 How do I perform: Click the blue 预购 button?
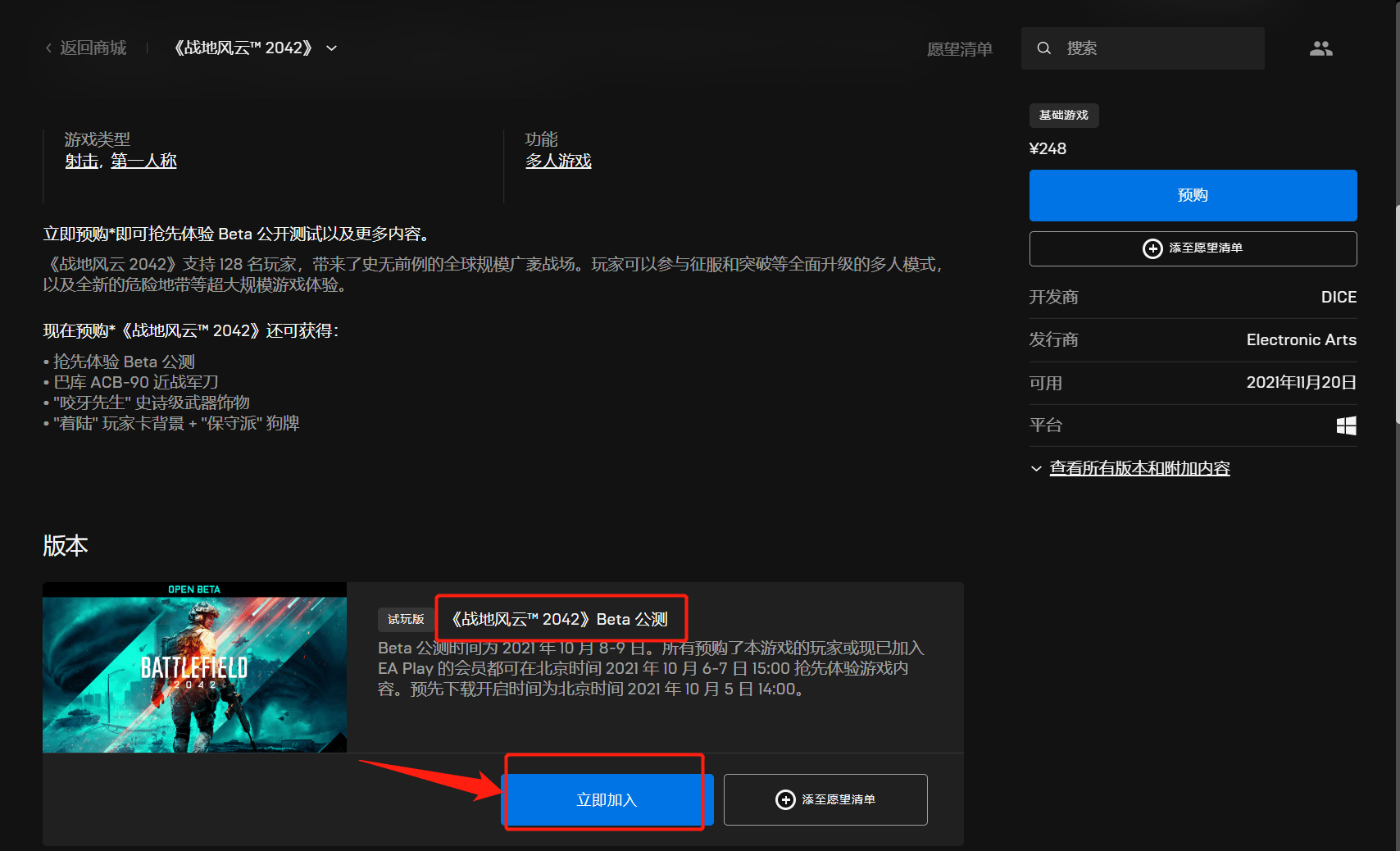pyautogui.click(x=1193, y=195)
